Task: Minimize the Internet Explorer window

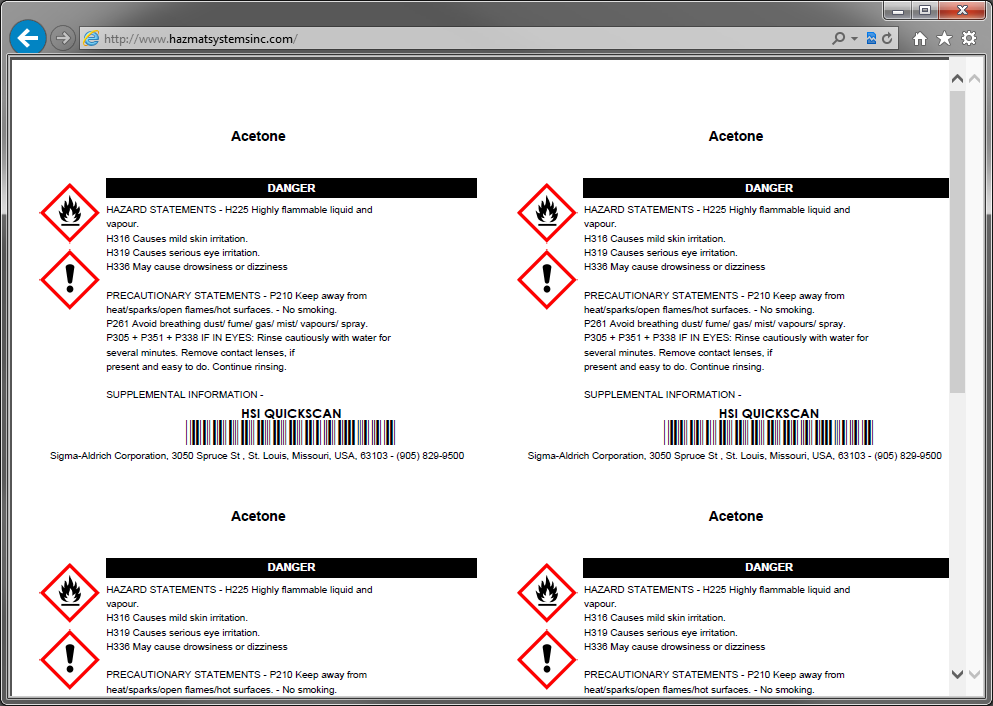Action: 897,10
